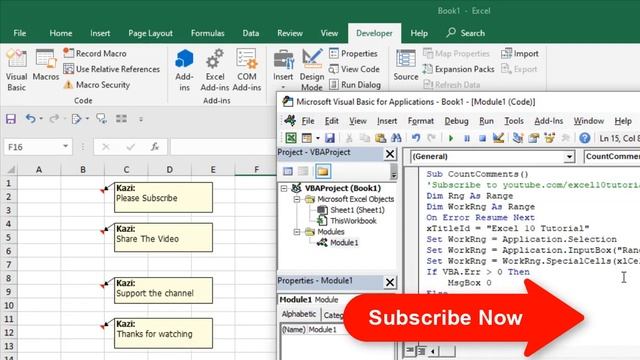The width and height of the screenshot is (640, 360).
Task: Open Macro Security settings
Action: pyautogui.click(x=97, y=85)
